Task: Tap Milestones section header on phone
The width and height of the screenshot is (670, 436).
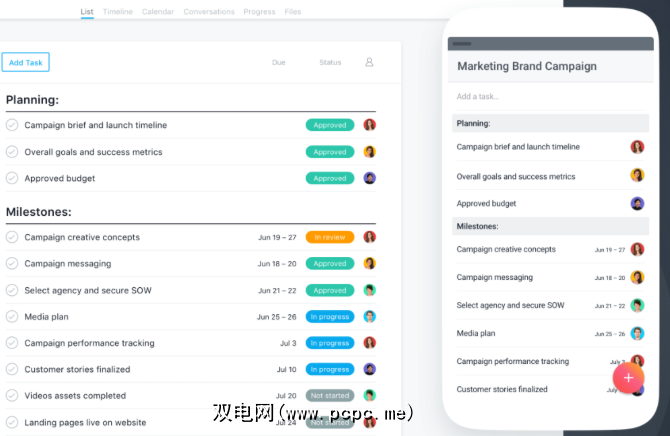Action: (550, 226)
